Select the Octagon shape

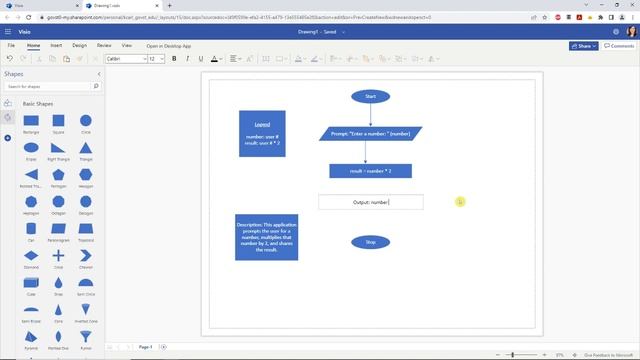[58, 202]
